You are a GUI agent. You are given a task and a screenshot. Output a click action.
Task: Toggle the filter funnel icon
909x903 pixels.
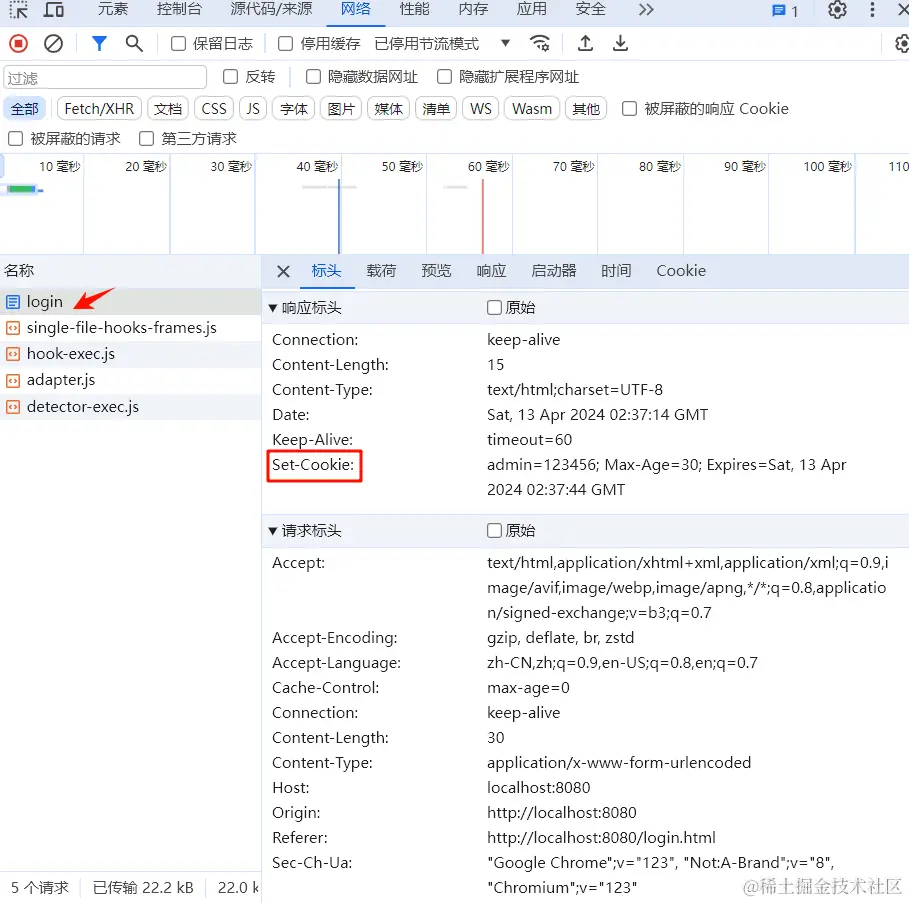(x=99, y=43)
